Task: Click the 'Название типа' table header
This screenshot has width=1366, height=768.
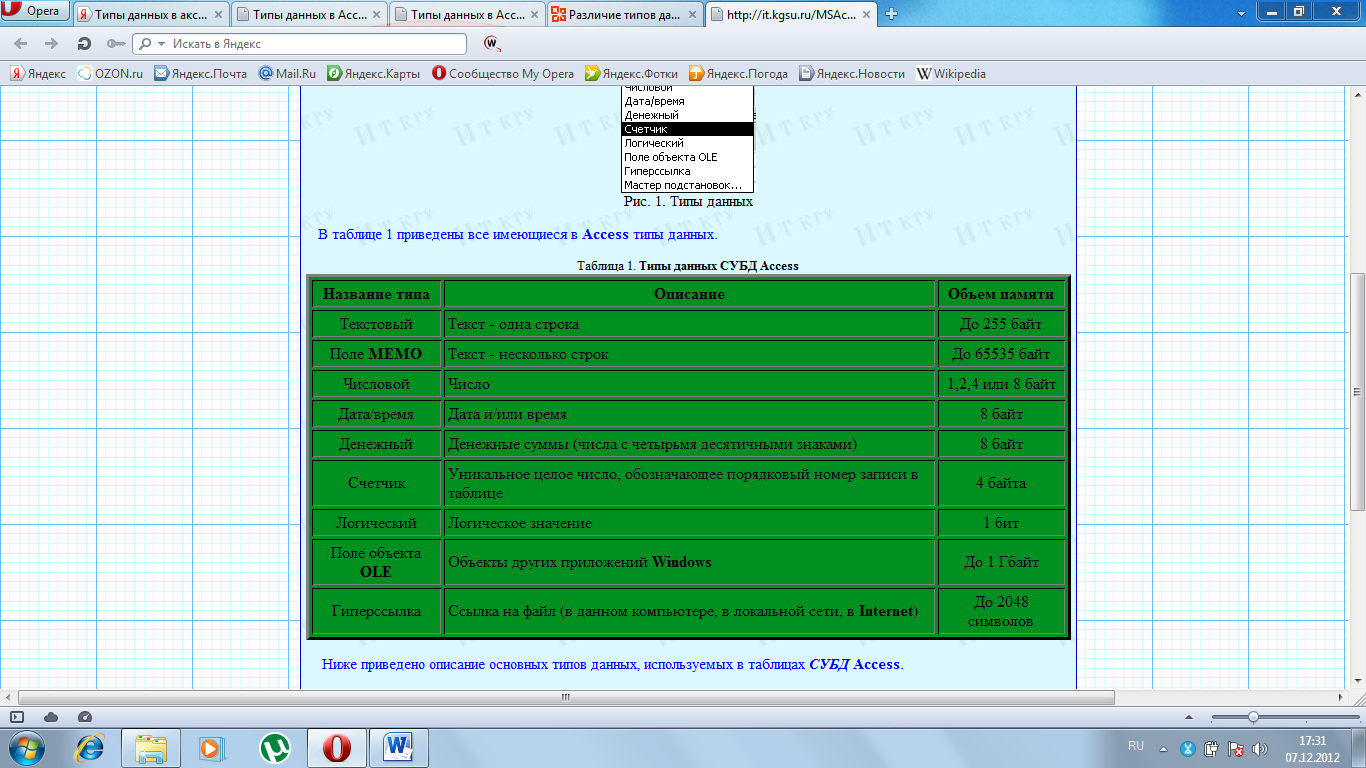Action: (x=376, y=294)
